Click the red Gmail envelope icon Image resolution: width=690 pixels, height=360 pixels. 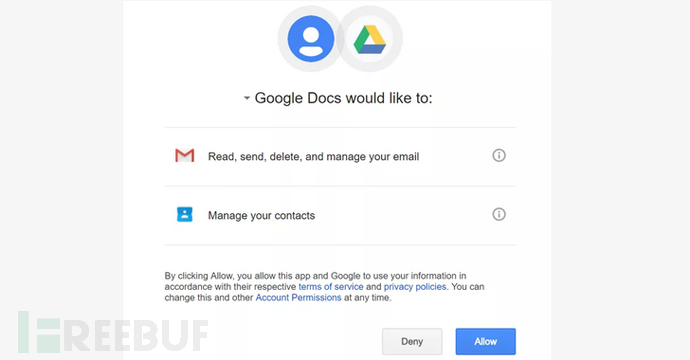tap(184, 155)
